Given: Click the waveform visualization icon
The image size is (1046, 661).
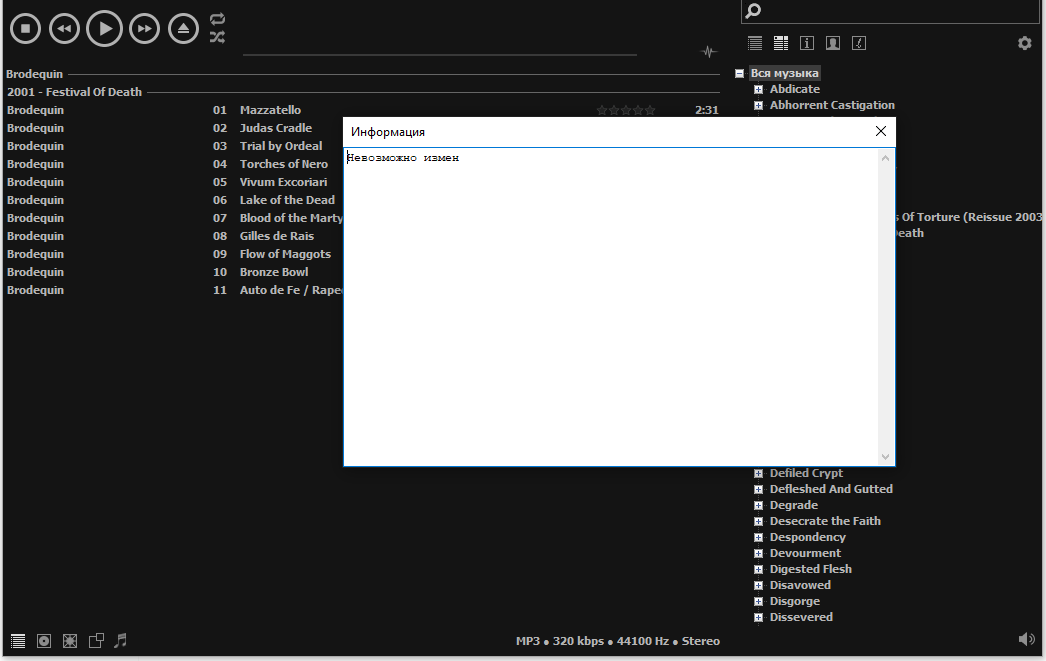Looking at the screenshot, I should (709, 52).
